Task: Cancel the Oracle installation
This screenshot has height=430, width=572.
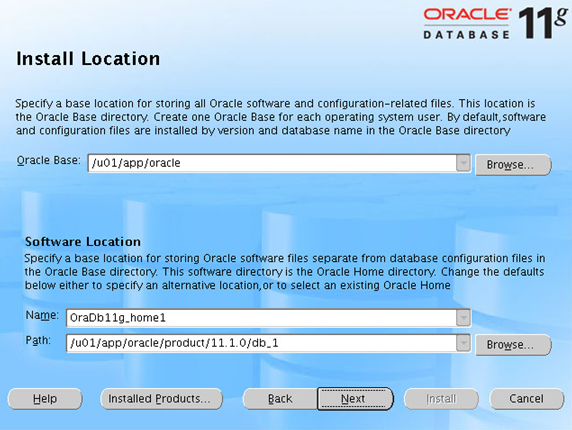Action: (x=526, y=399)
